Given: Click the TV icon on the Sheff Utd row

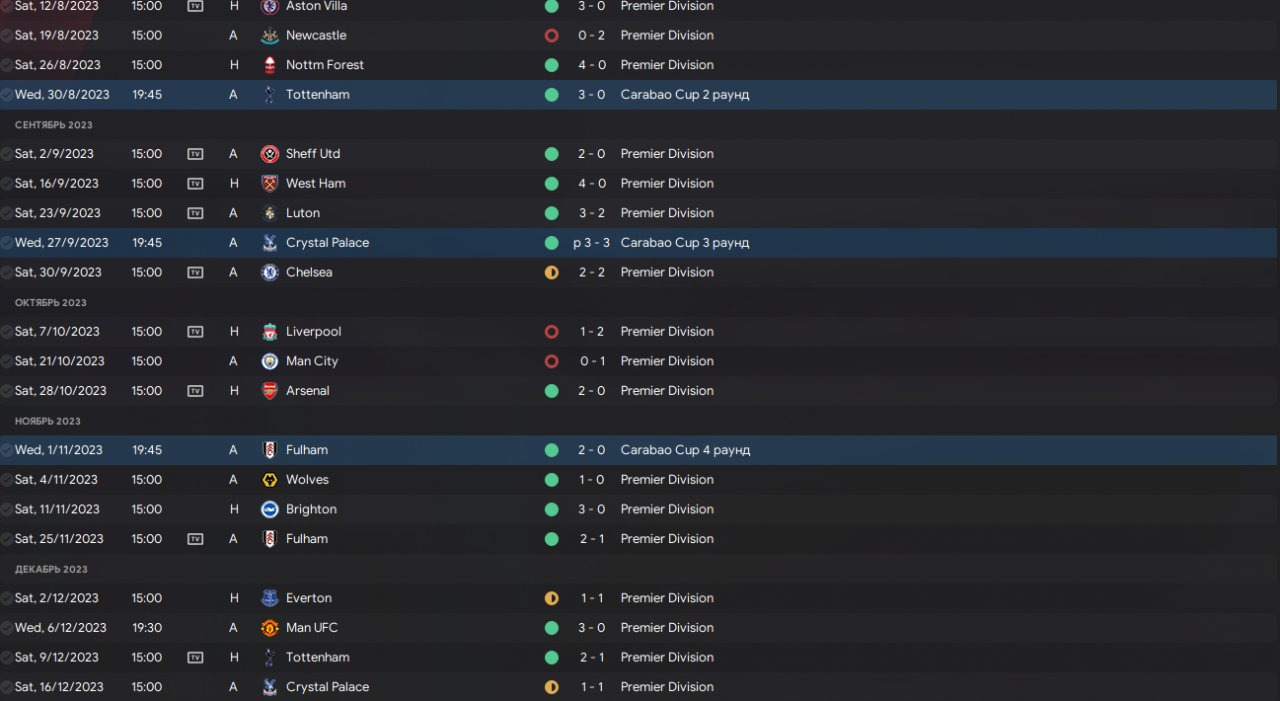Looking at the screenshot, I should tap(195, 154).
